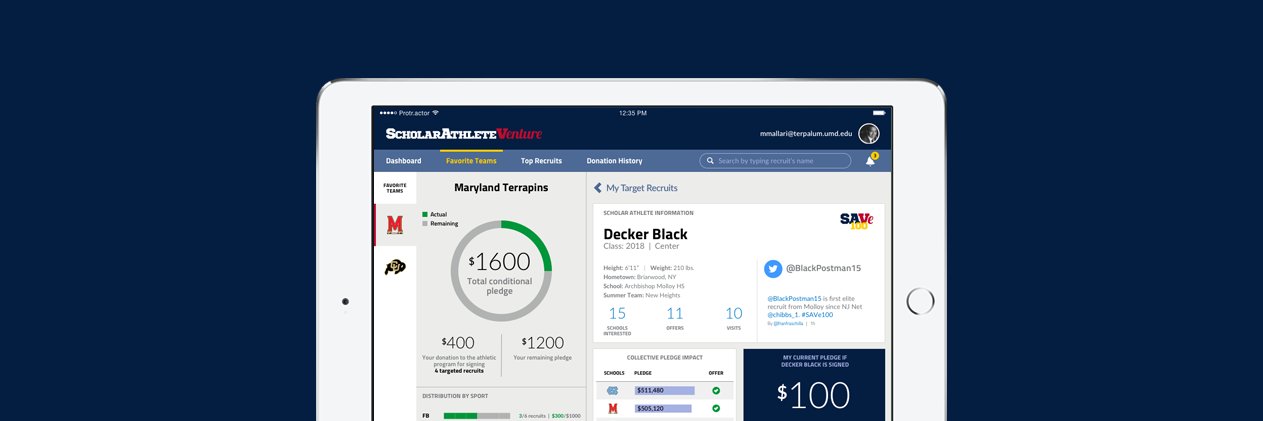Click the #SAVe100 hashtag
1263x421 pixels.
(816, 315)
